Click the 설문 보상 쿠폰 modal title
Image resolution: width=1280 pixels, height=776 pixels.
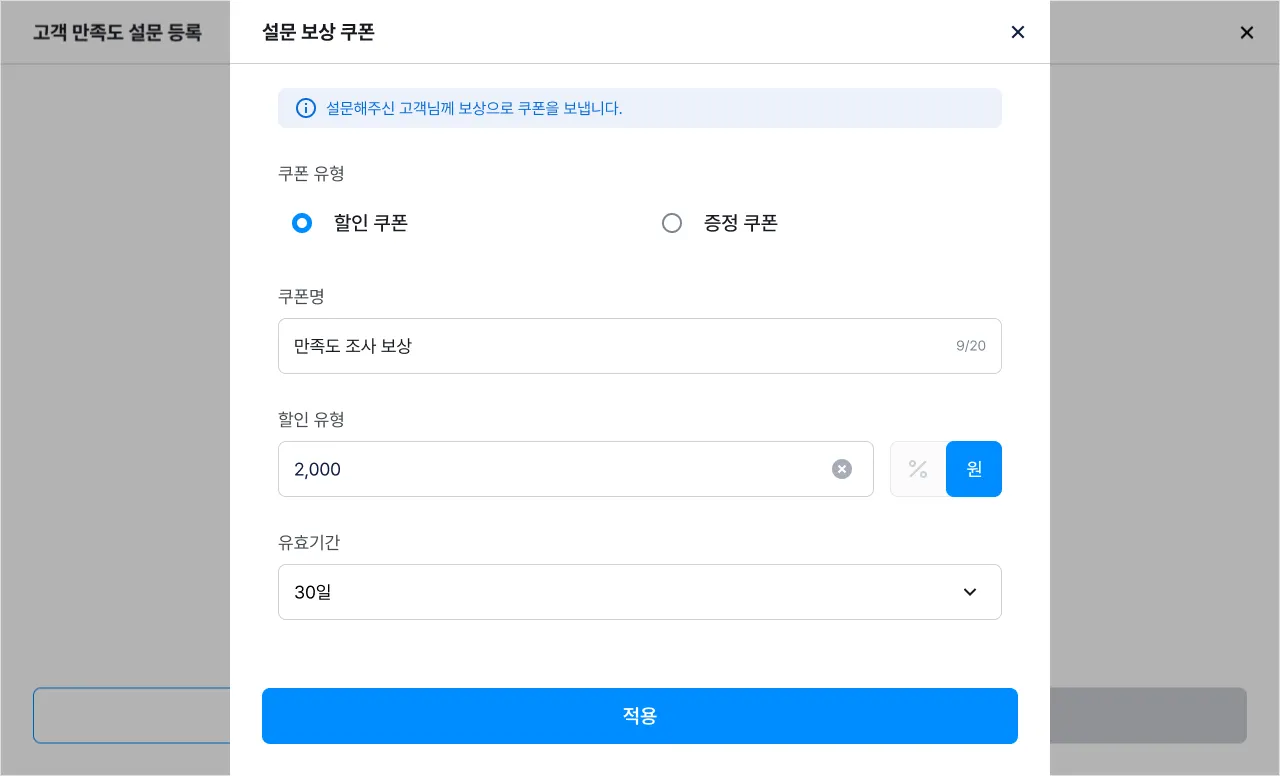tap(318, 32)
